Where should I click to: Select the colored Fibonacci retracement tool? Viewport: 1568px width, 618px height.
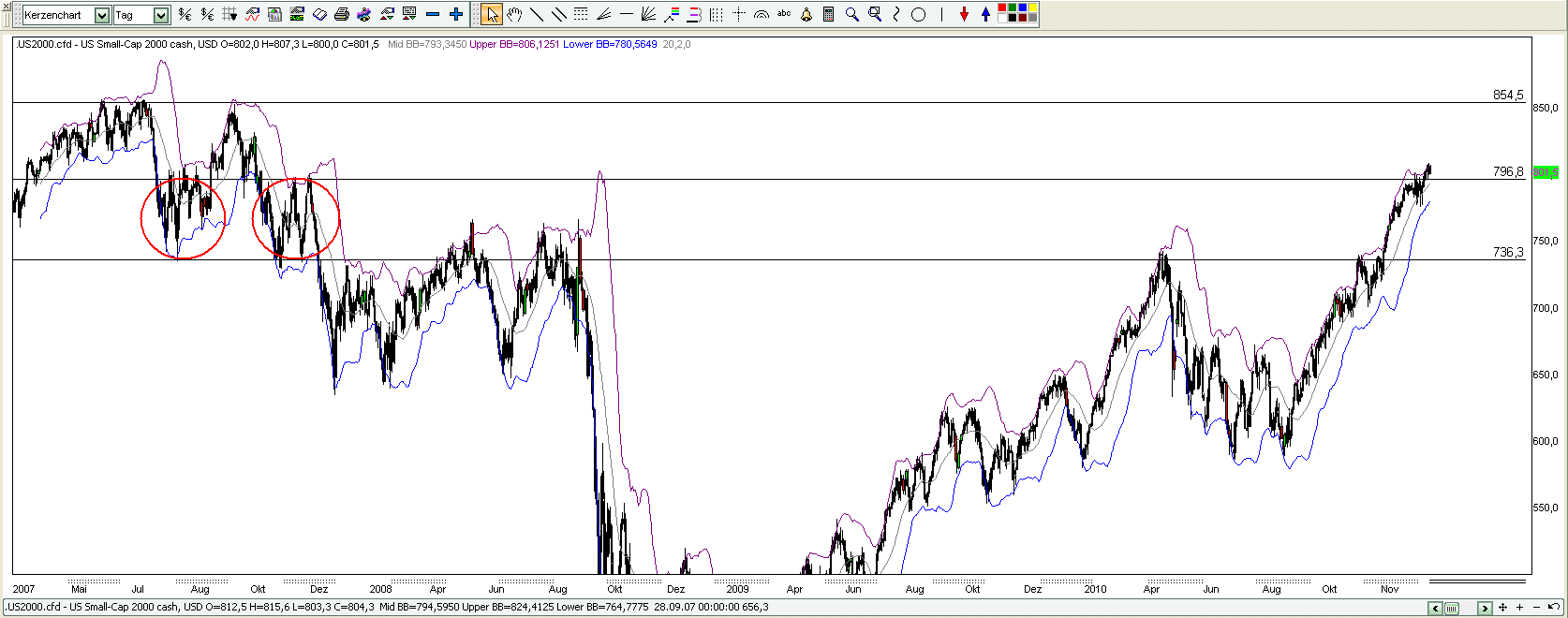[672, 14]
